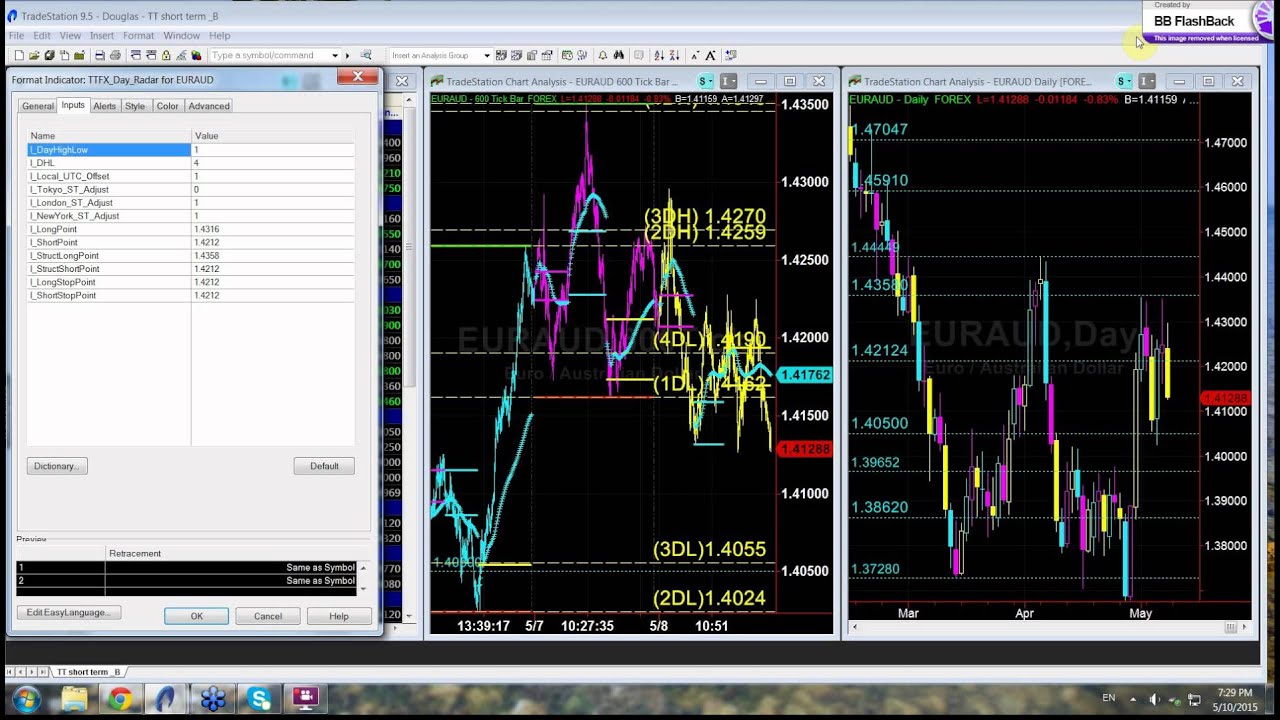The height and width of the screenshot is (720, 1280).
Task: Open Skype from the taskbar
Action: [259, 698]
